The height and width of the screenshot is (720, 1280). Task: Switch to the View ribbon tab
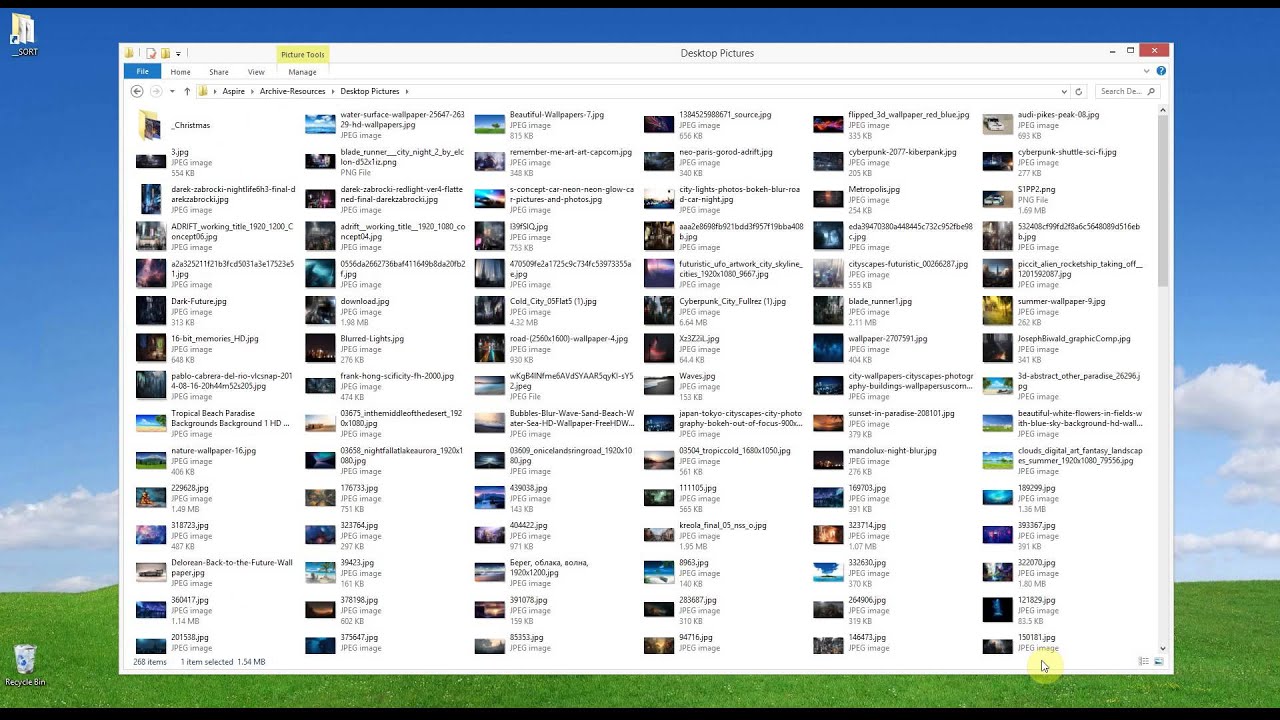256,71
